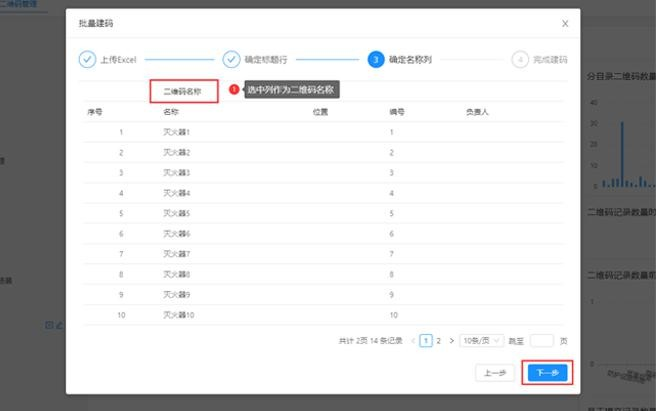The height and width of the screenshot is (411, 656).
Task: Go to next page with right arrow
Action: 451,341
